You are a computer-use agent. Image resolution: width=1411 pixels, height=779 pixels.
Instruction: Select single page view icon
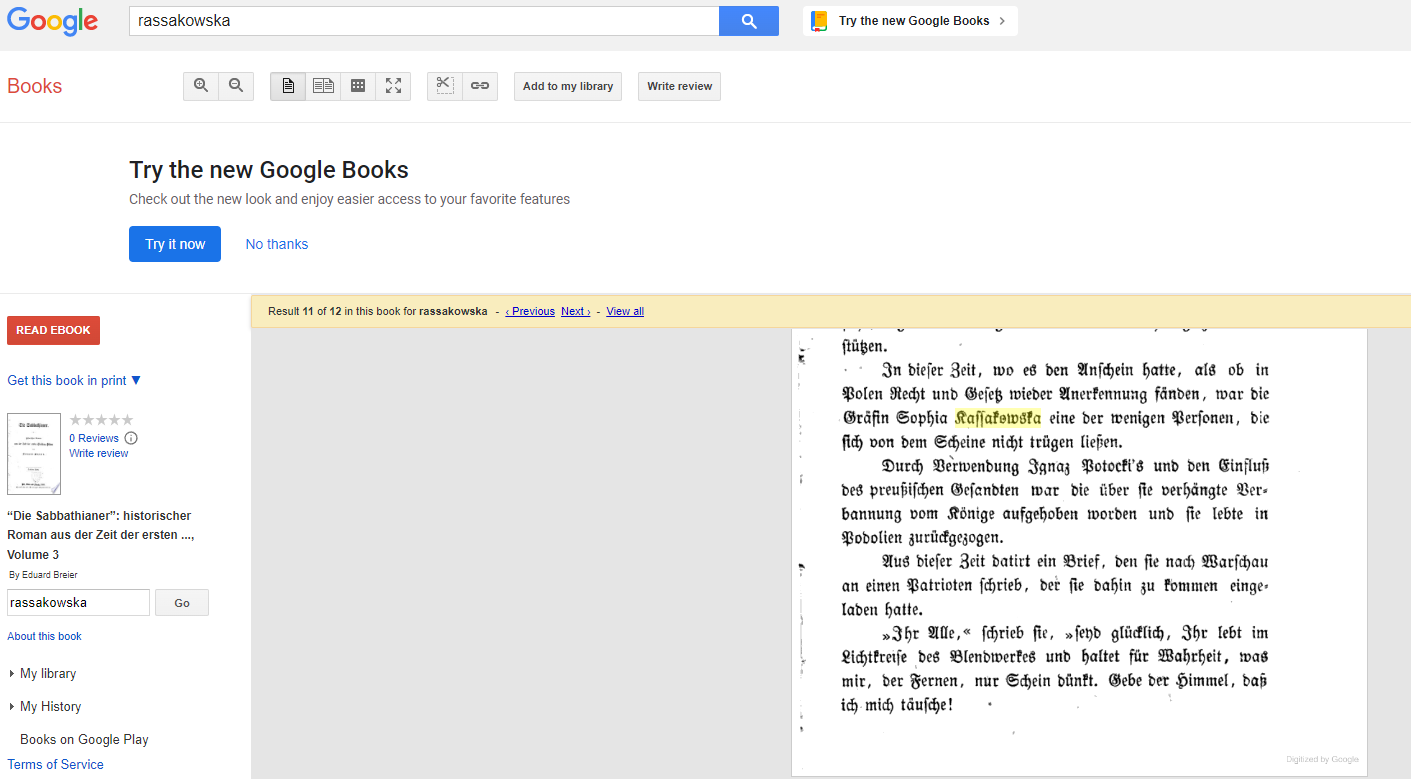coord(288,86)
